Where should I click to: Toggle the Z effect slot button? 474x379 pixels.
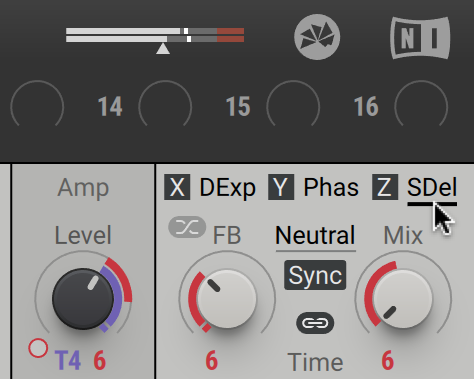click(385, 187)
